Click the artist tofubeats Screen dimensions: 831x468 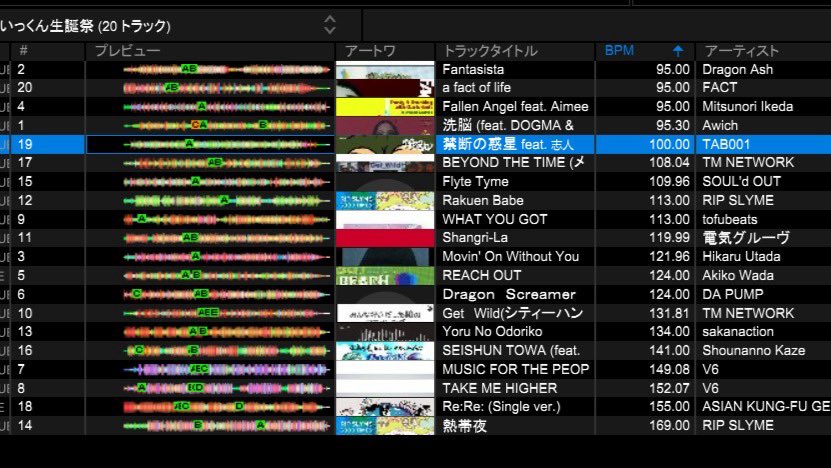[x=729, y=219]
